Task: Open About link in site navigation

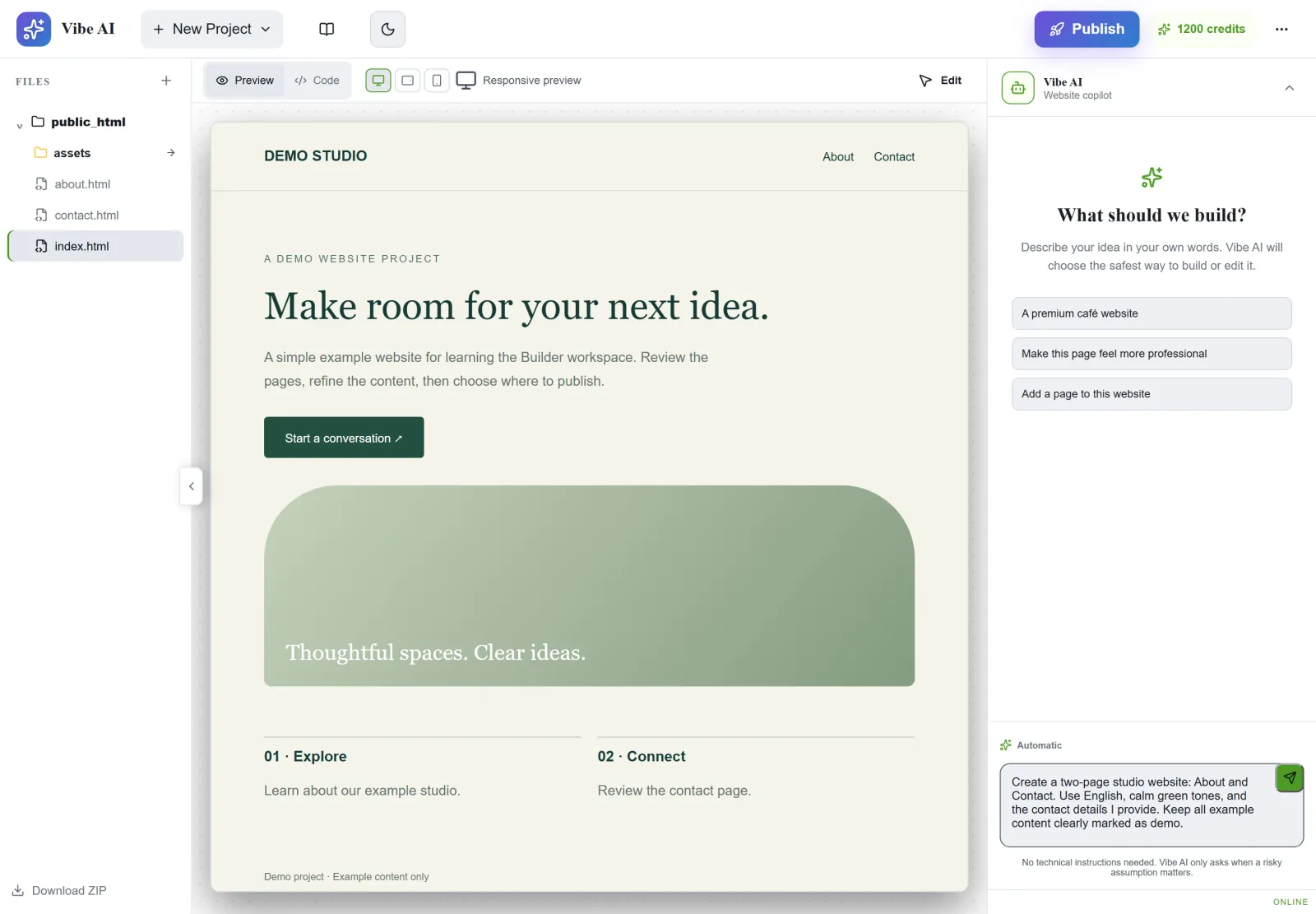Action: pyautogui.click(x=838, y=157)
